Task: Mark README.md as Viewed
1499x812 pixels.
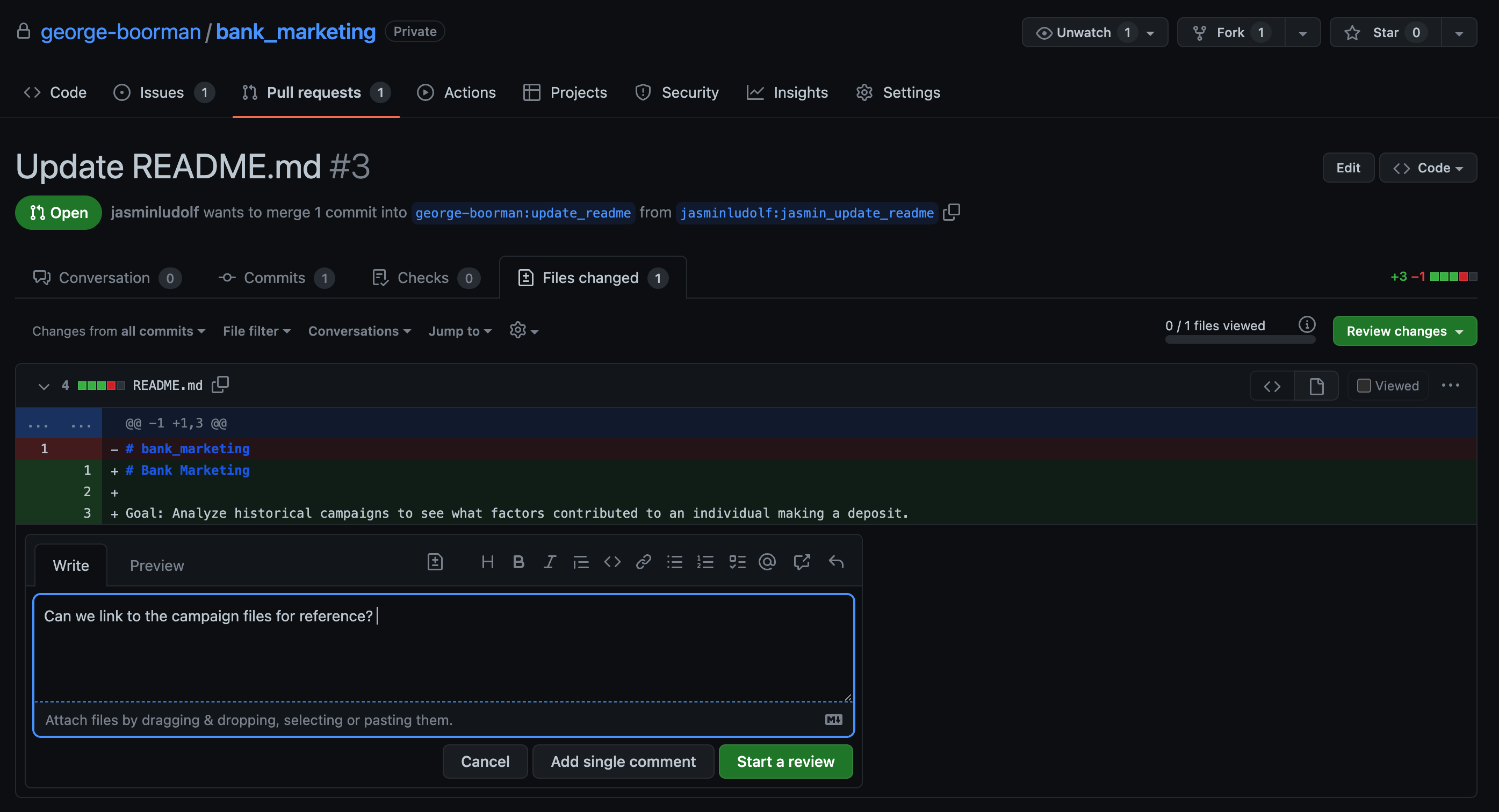Action: pyautogui.click(x=1387, y=386)
